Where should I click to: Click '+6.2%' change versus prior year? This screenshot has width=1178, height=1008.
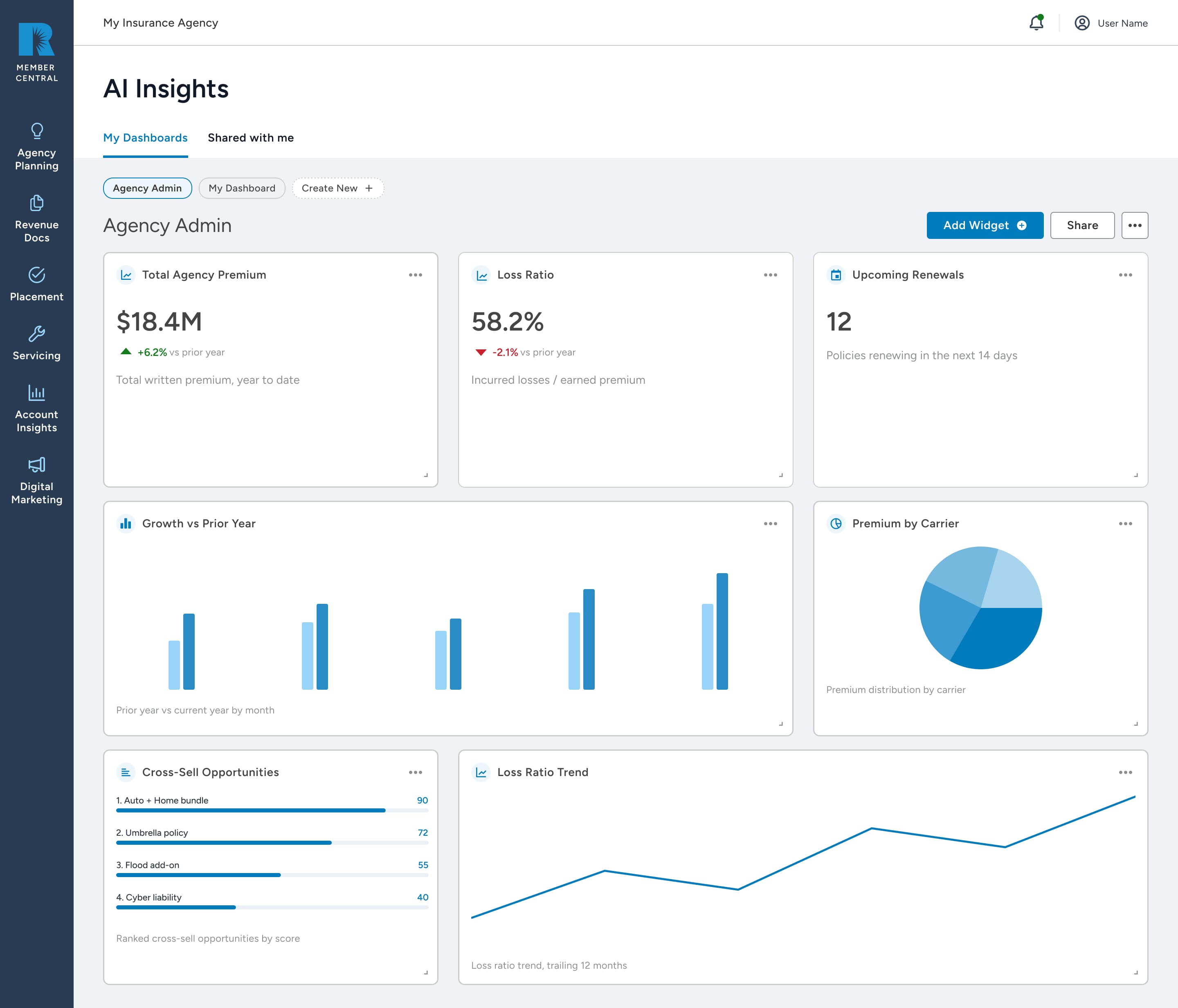(153, 353)
